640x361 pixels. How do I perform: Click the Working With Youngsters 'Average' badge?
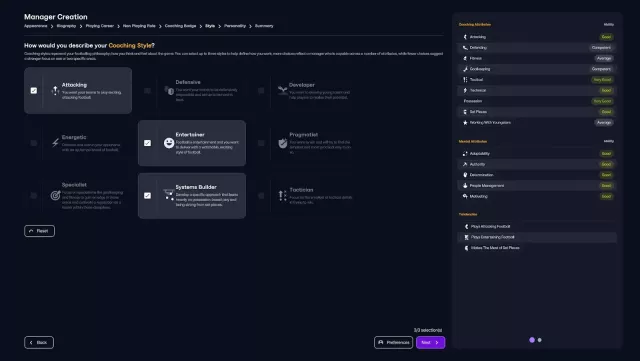(x=604, y=123)
